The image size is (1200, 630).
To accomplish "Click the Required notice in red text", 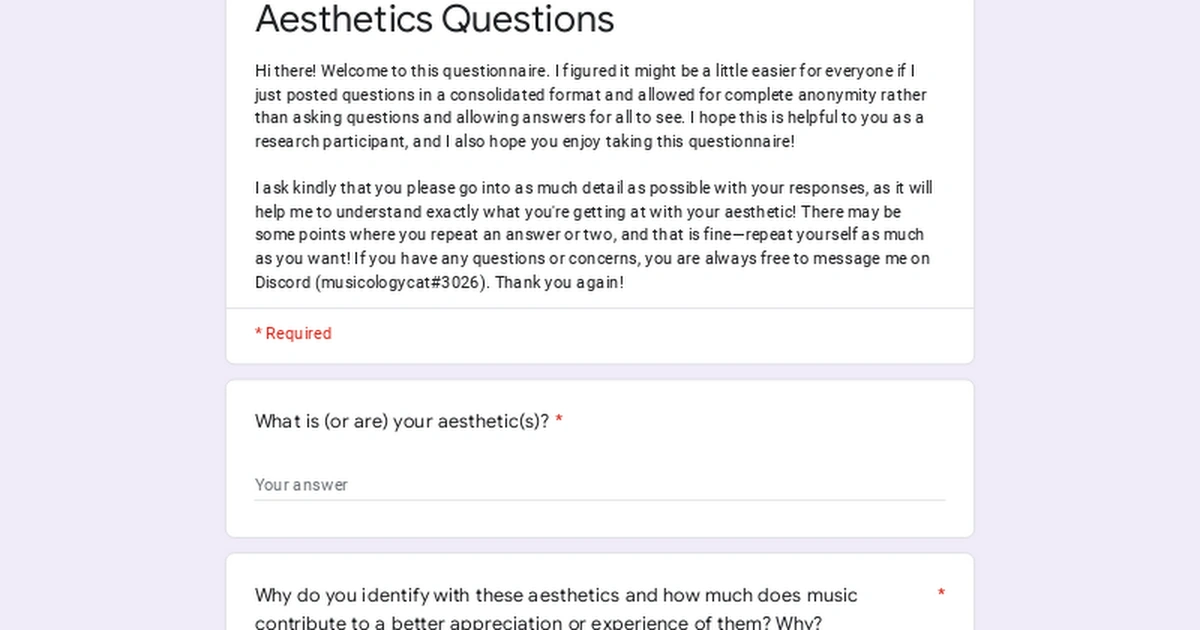I will coord(293,333).
